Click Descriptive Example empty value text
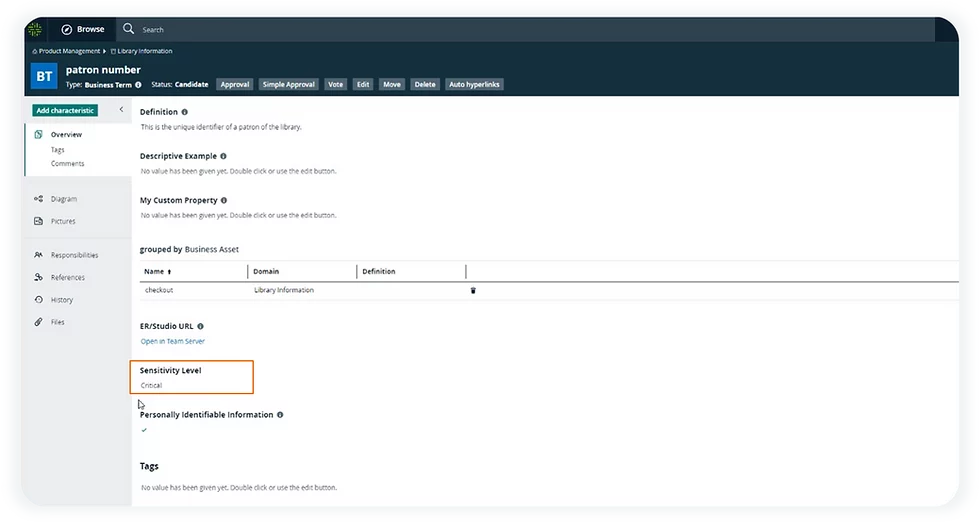This screenshot has height=523, width=980. [x=238, y=171]
